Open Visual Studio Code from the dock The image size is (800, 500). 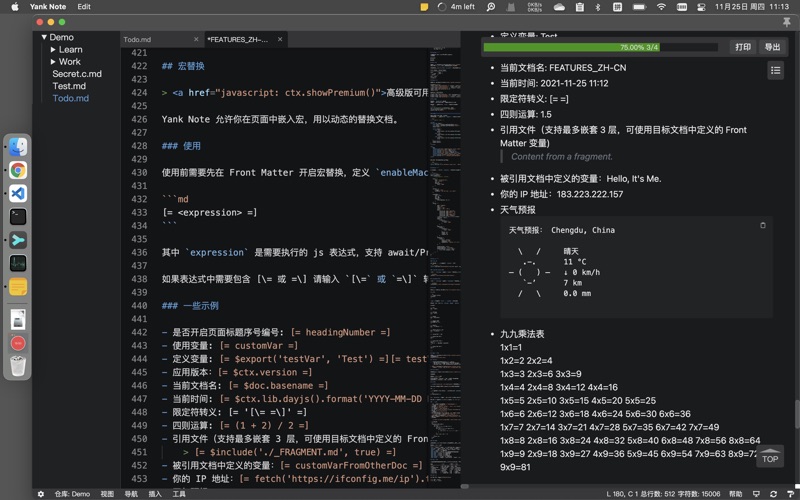click(x=18, y=193)
